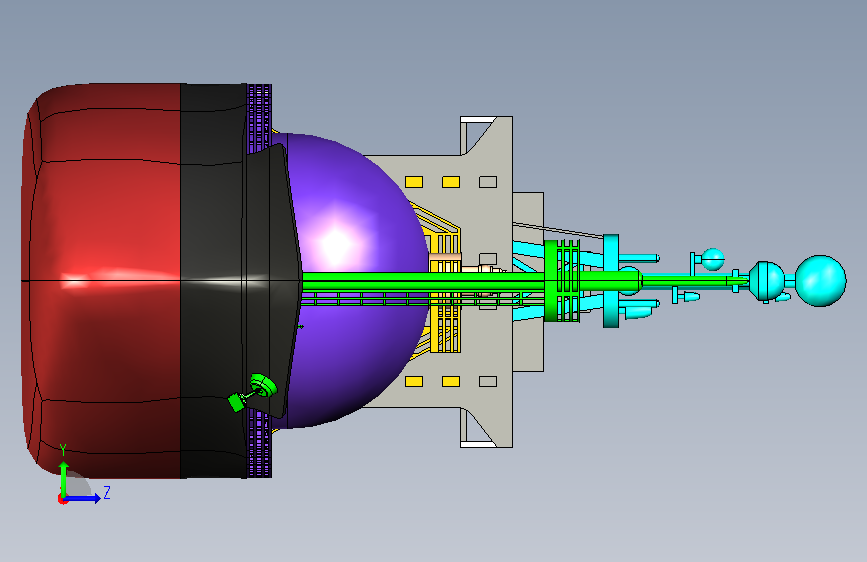Viewport: 867px width, 562px height.
Task: Select the top gray rectangular window
Action: point(488,182)
